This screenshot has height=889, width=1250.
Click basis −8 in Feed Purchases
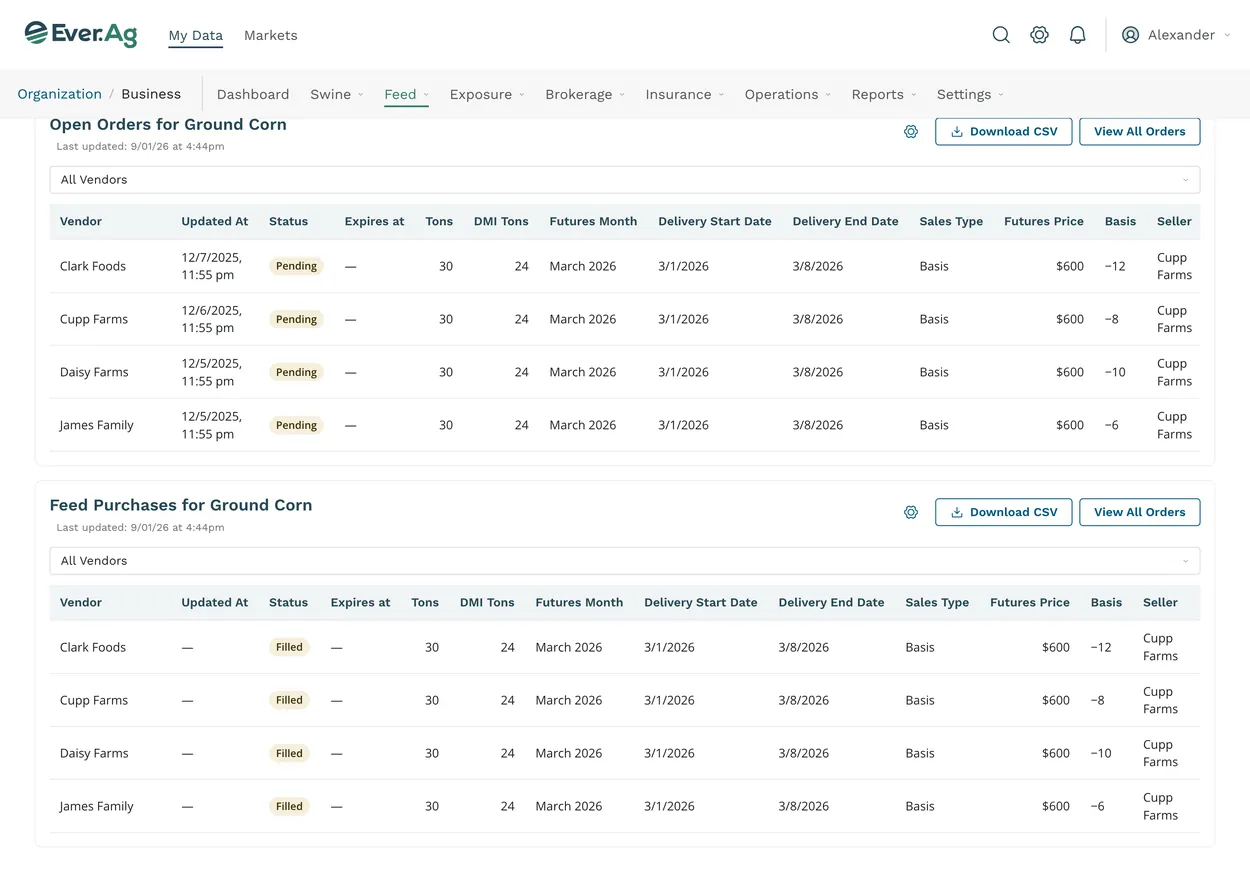click(1098, 700)
